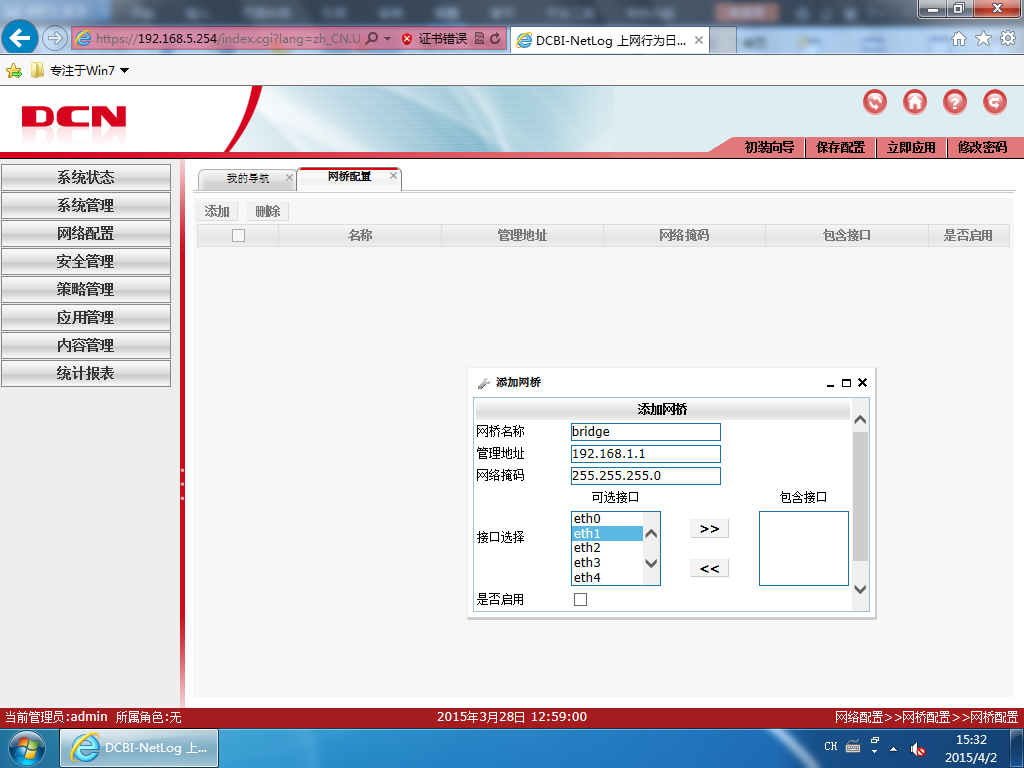Viewport: 1024px width, 768px height.
Task: Toggle the select-all checkbox in table header
Action: tap(238, 236)
